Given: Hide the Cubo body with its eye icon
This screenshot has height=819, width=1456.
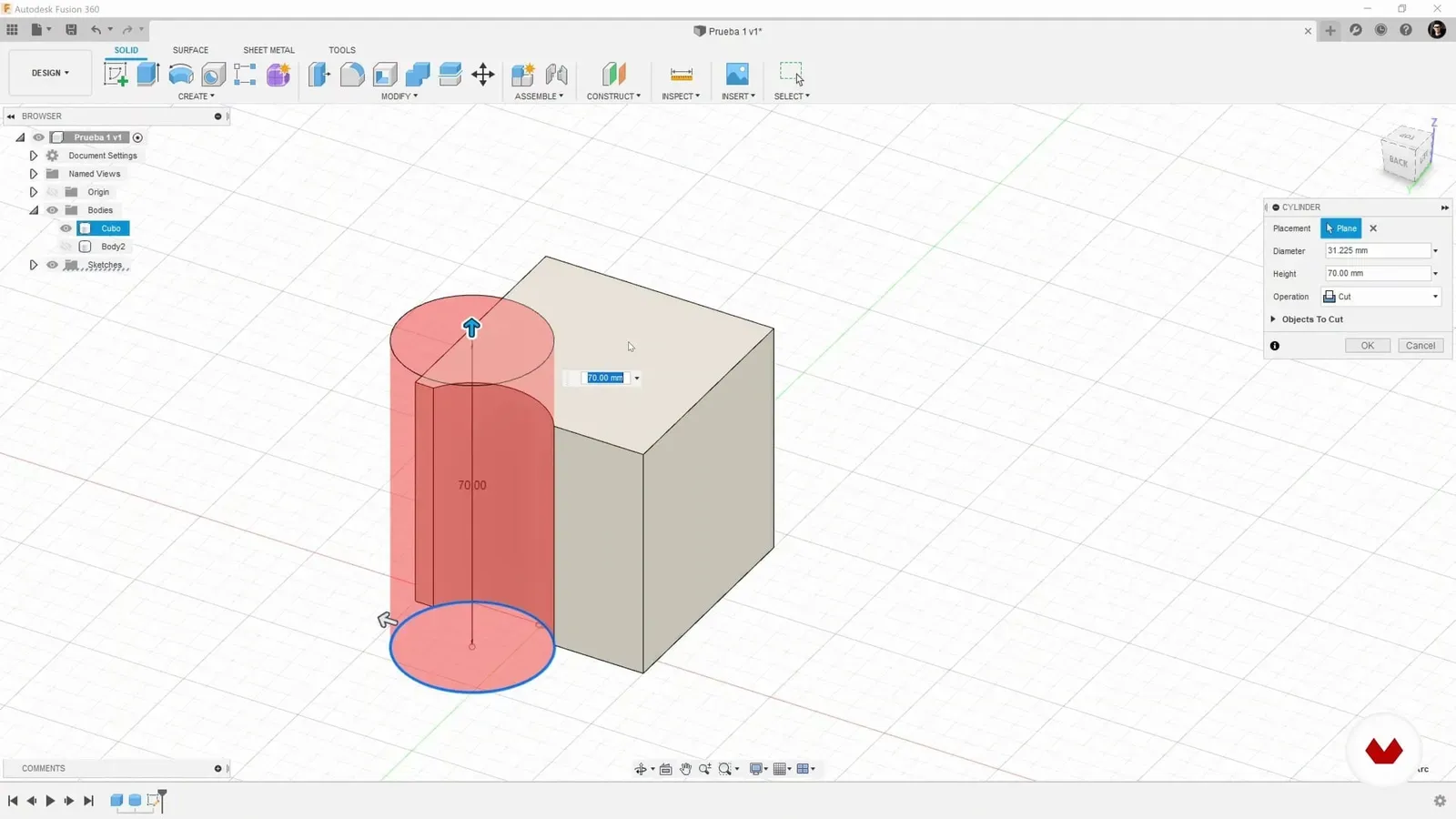Looking at the screenshot, I should [x=66, y=228].
